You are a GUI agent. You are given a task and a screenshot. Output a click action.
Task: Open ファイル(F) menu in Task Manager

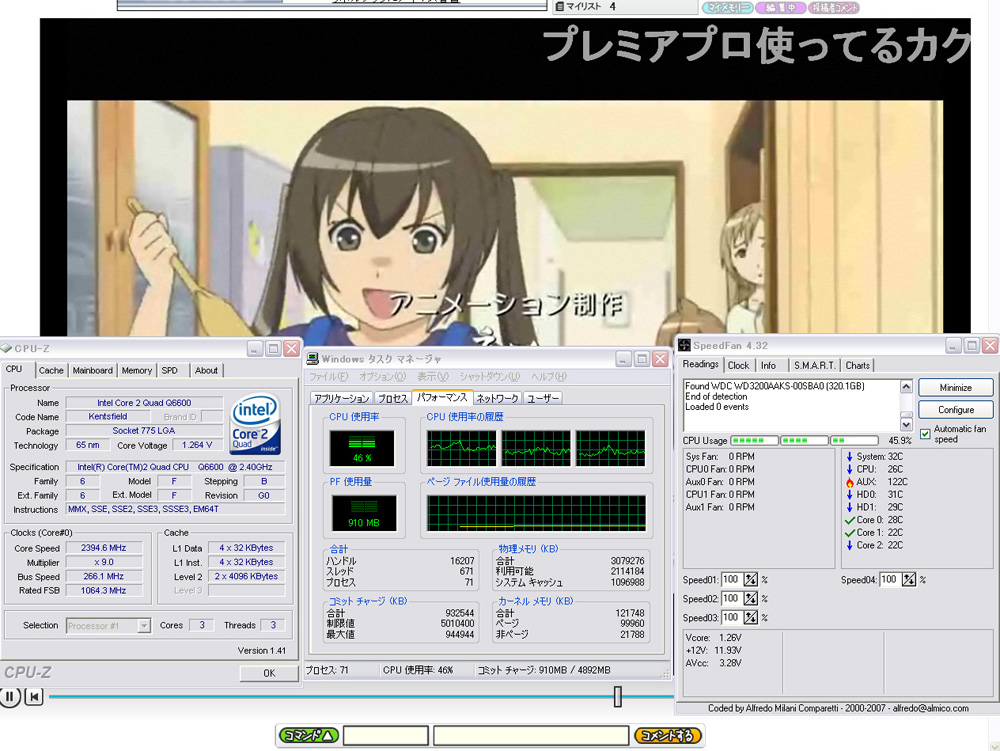tap(328, 377)
